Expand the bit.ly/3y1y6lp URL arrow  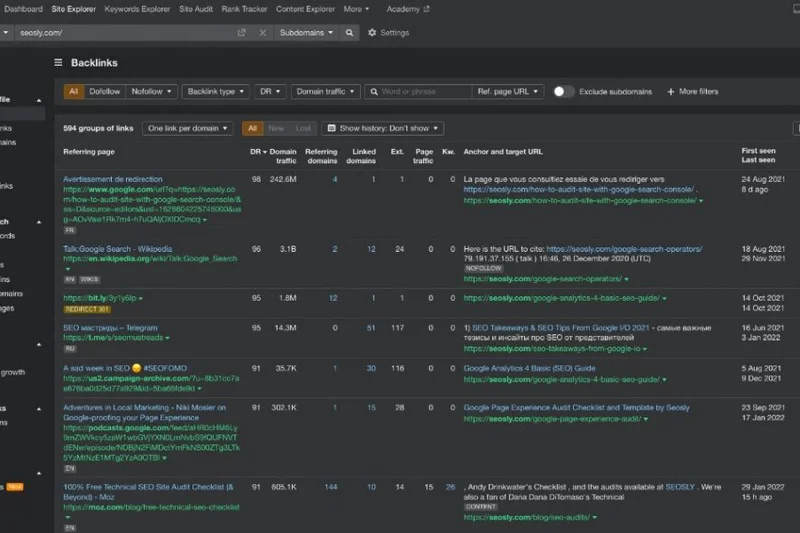(x=140, y=298)
